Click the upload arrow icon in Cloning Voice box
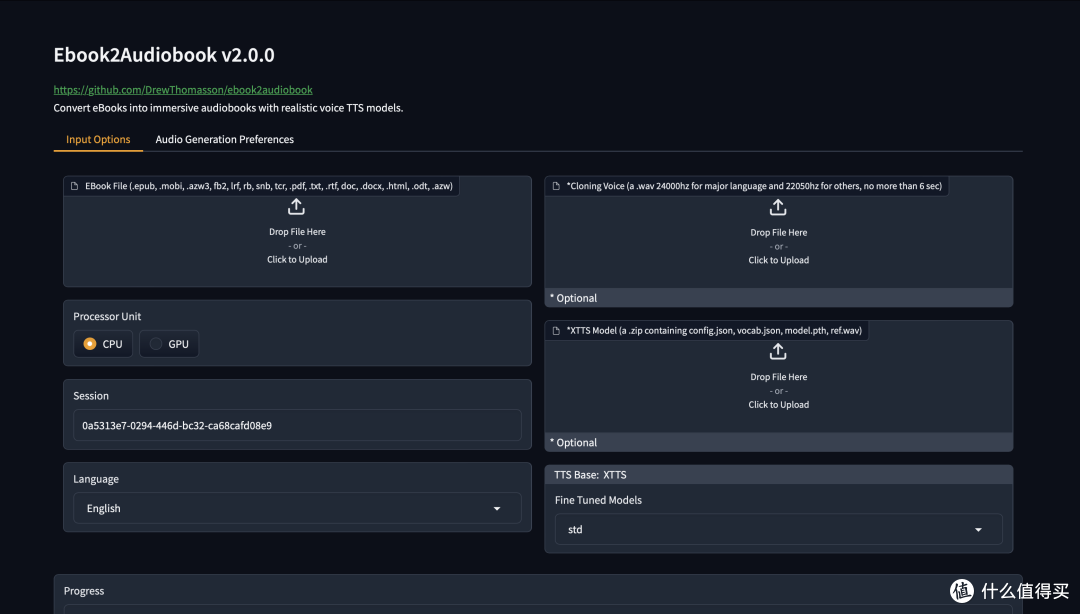Image resolution: width=1080 pixels, height=614 pixels. 778,207
